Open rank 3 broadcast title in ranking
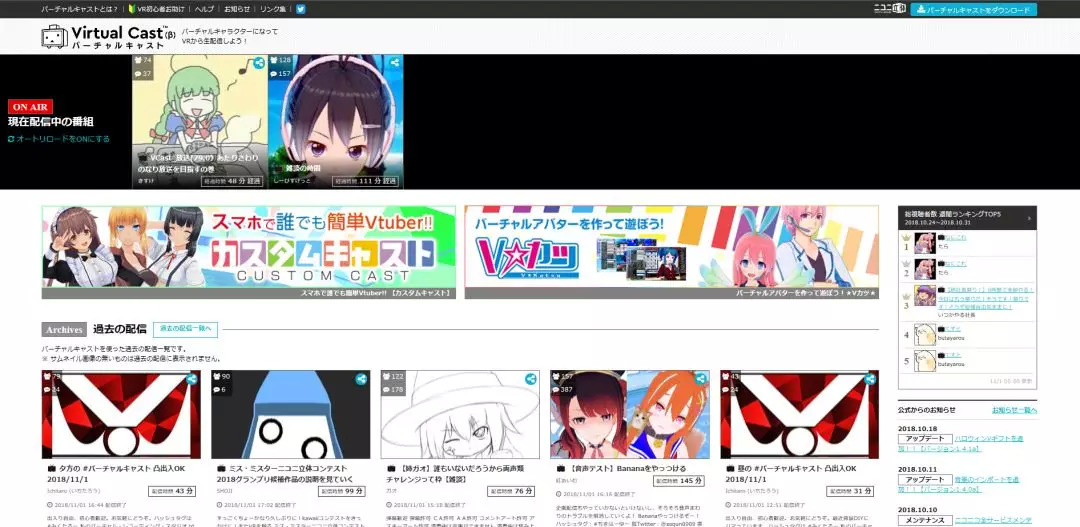The image size is (1080, 527). point(985,298)
